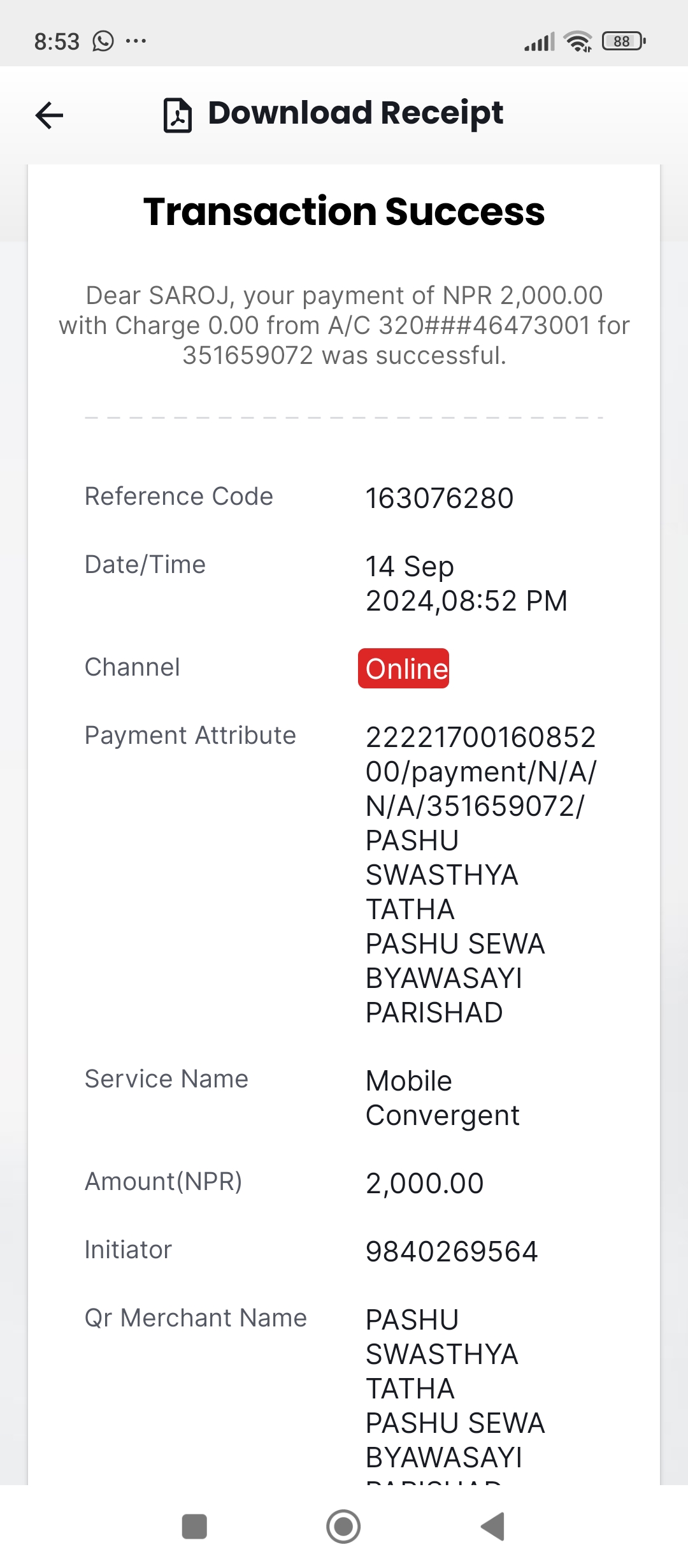Tap the status bar clock showing 8:53
Image resolution: width=688 pixels, height=1568 pixels.
pyautogui.click(x=57, y=41)
